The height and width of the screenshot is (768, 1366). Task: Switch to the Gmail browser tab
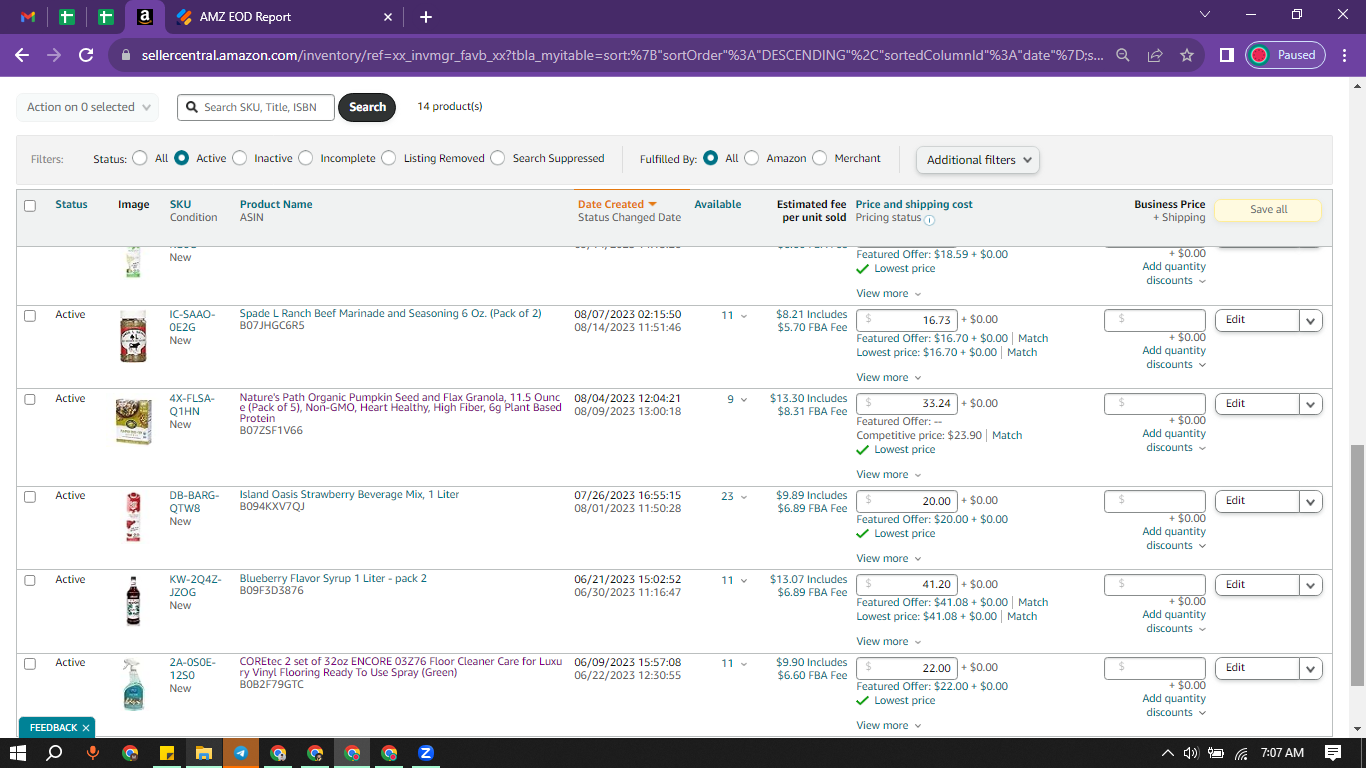(x=28, y=17)
